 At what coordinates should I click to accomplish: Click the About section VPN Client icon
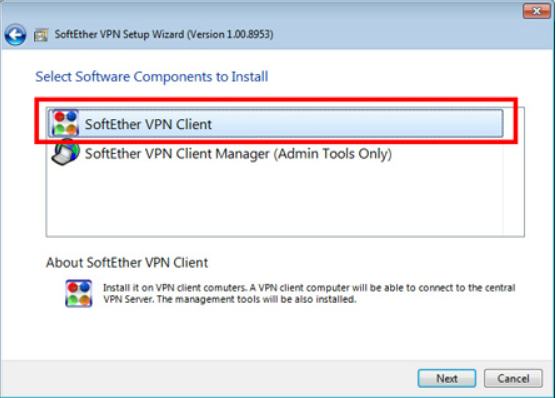pyautogui.click(x=78, y=293)
